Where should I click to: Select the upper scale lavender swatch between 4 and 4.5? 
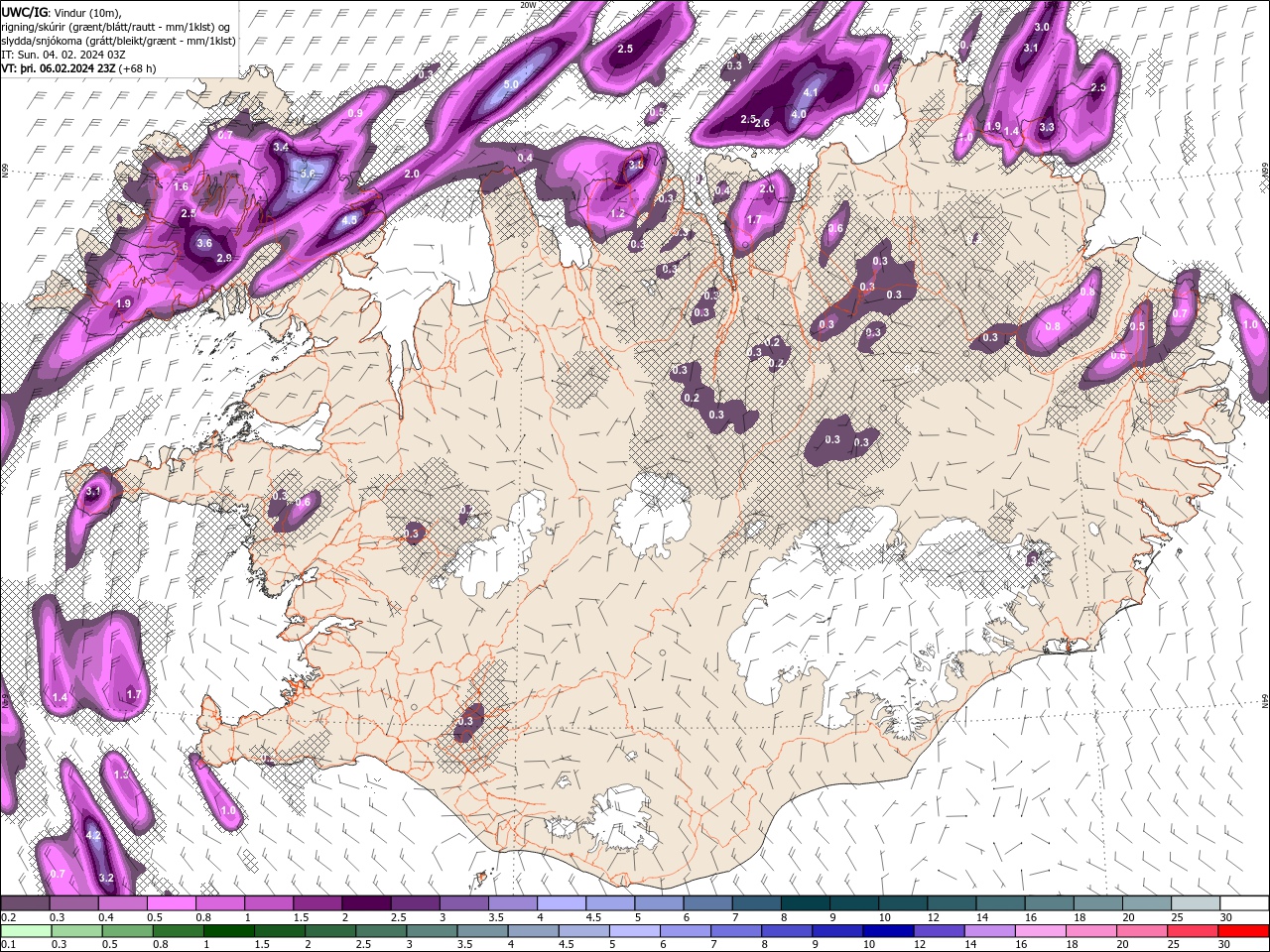tap(562, 903)
